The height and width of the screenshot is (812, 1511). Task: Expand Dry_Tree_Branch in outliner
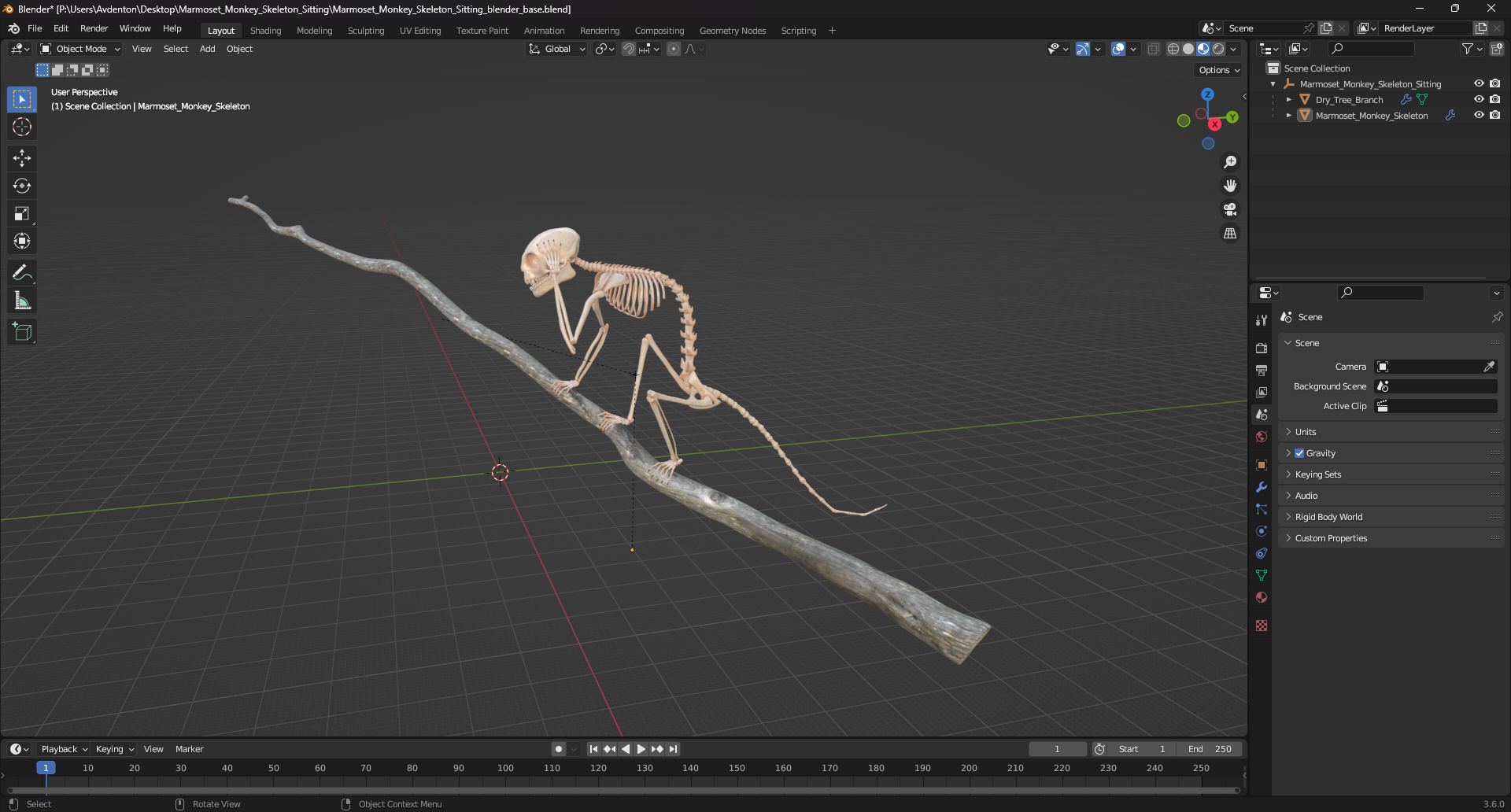pos(1288,100)
